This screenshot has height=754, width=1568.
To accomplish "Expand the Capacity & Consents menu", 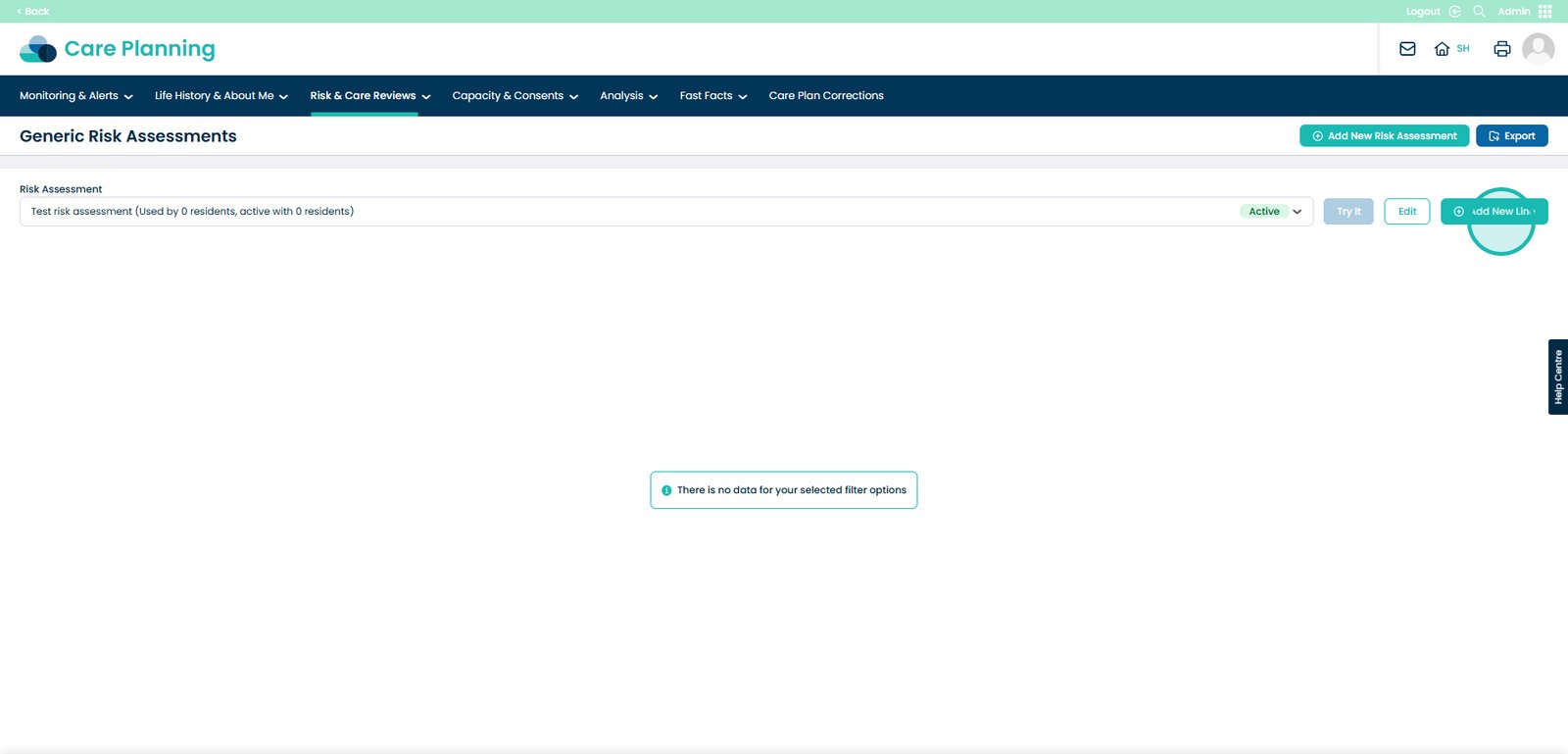I will [514, 96].
